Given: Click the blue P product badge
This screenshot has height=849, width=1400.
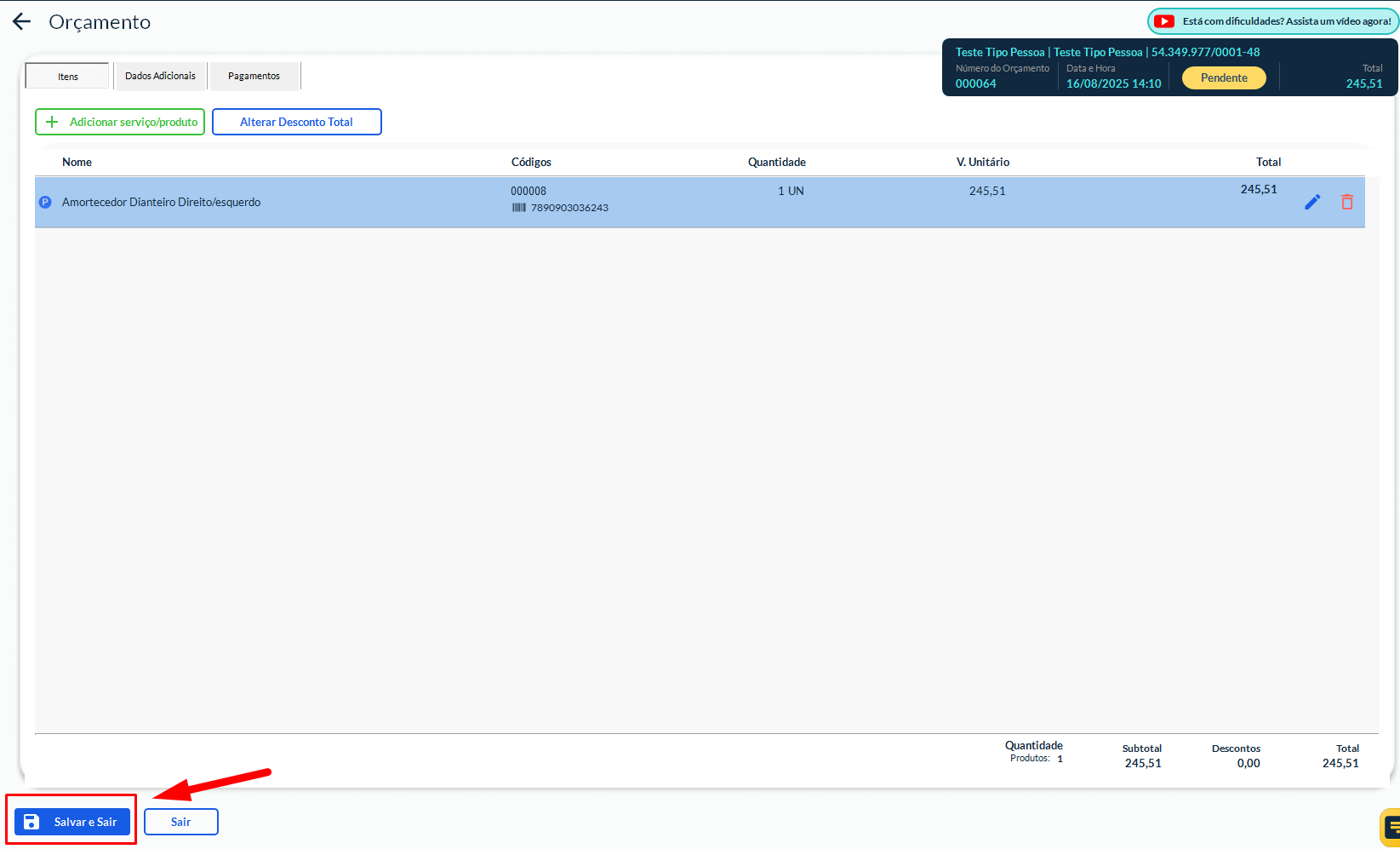Looking at the screenshot, I should [46, 202].
